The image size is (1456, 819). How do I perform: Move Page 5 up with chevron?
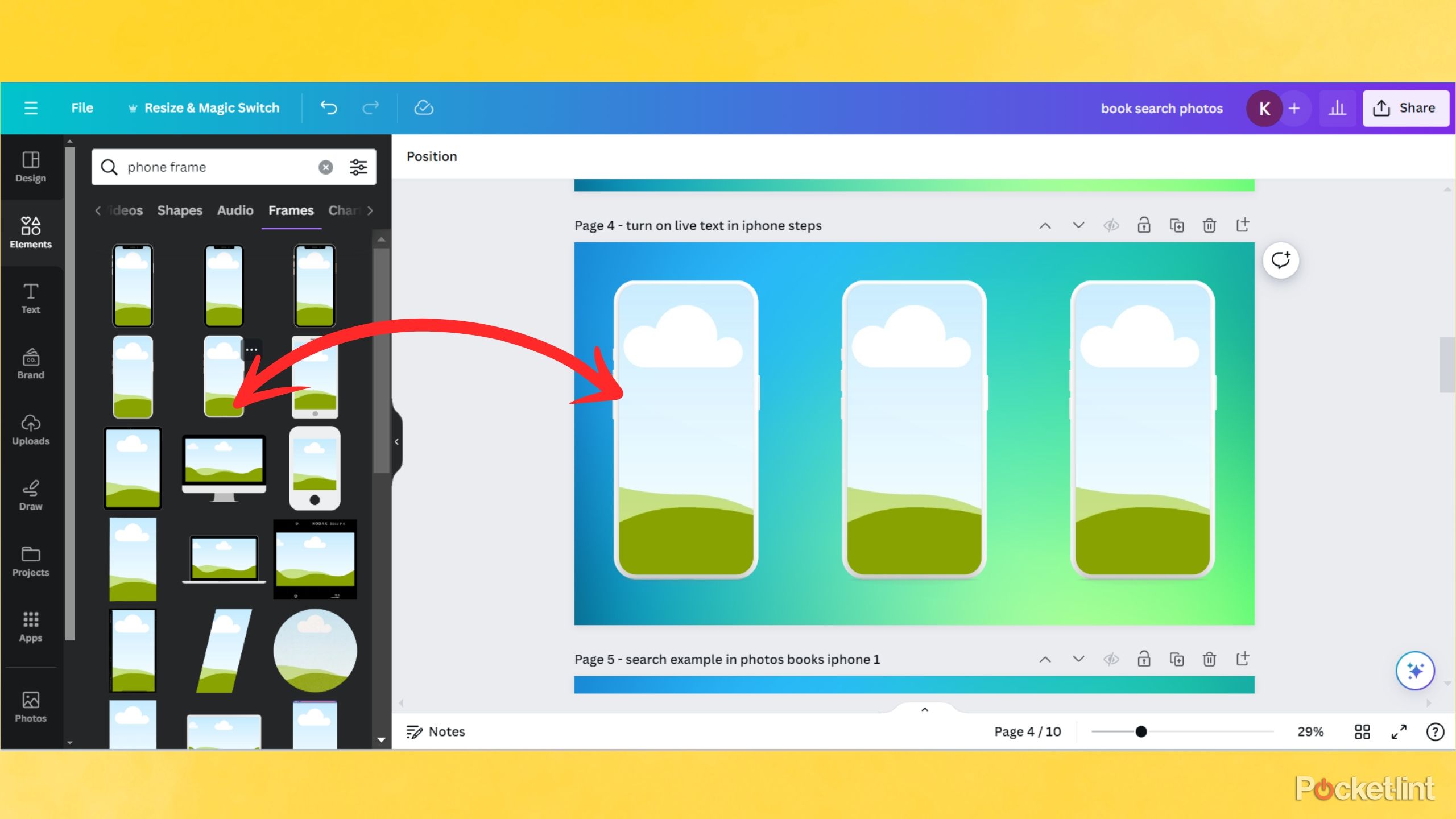[1045, 660]
